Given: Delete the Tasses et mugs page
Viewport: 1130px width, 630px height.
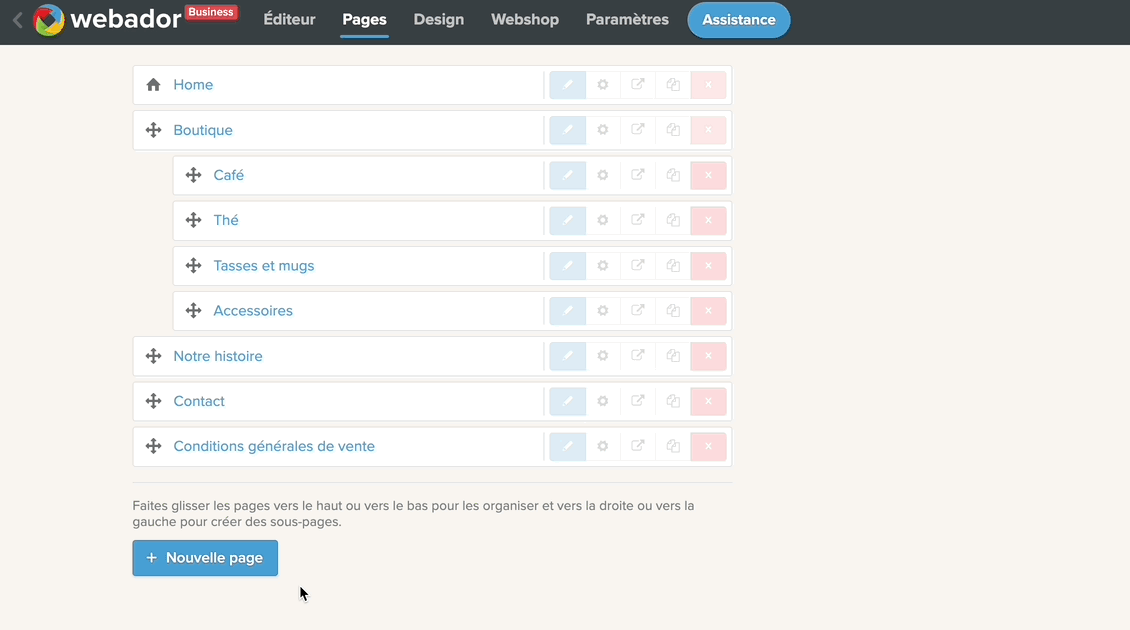Looking at the screenshot, I should click(708, 266).
